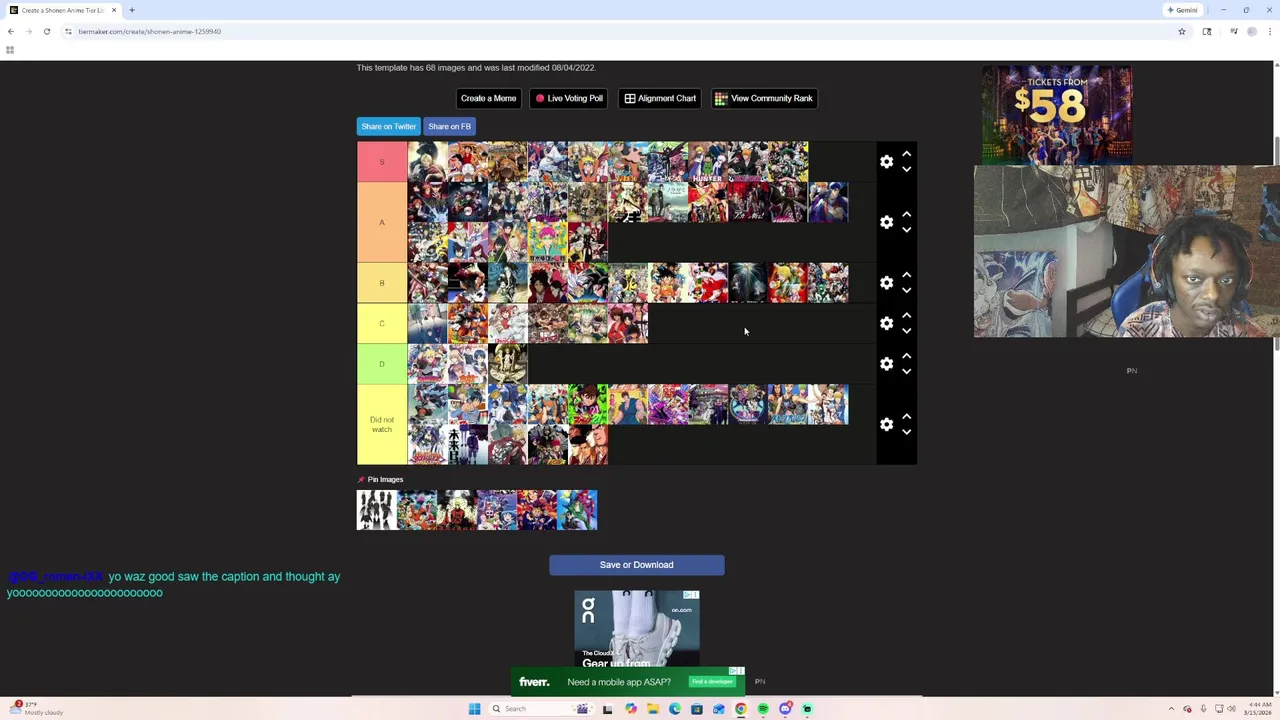Move C tier row up with arrow
Screen dimensions: 1280x720
click(906, 315)
